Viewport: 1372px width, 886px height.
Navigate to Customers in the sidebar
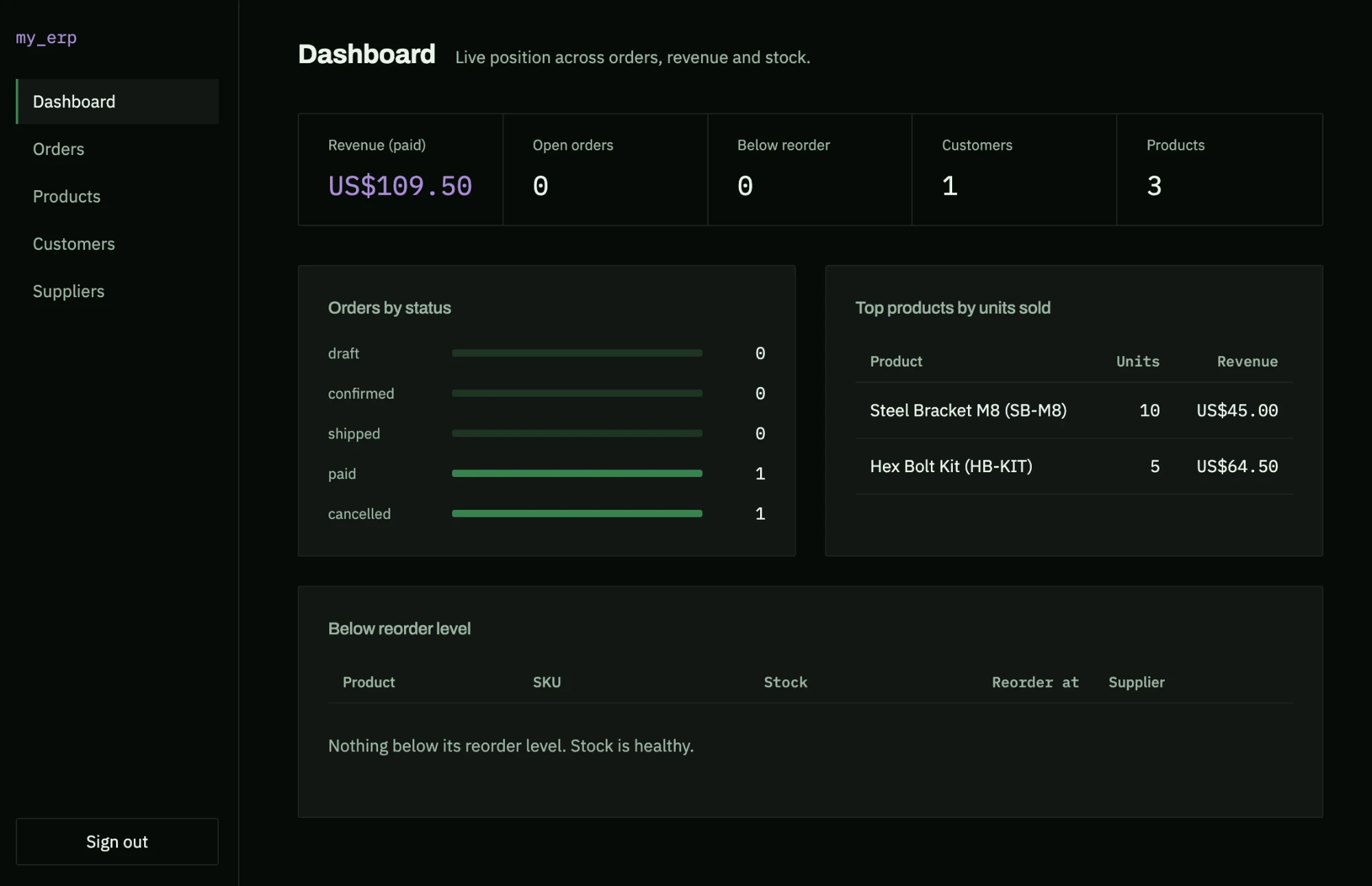click(117, 244)
